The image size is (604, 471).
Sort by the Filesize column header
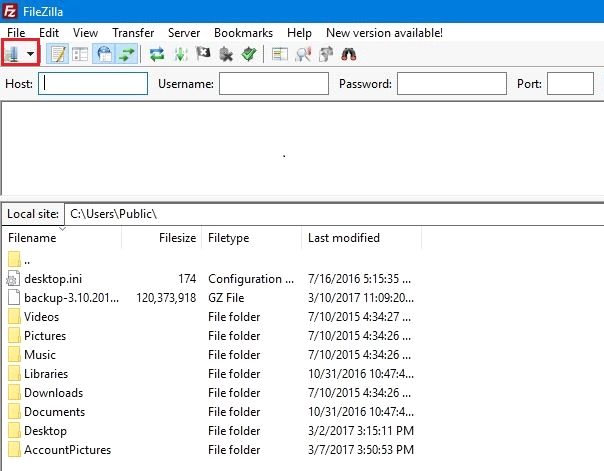pyautogui.click(x=161, y=238)
